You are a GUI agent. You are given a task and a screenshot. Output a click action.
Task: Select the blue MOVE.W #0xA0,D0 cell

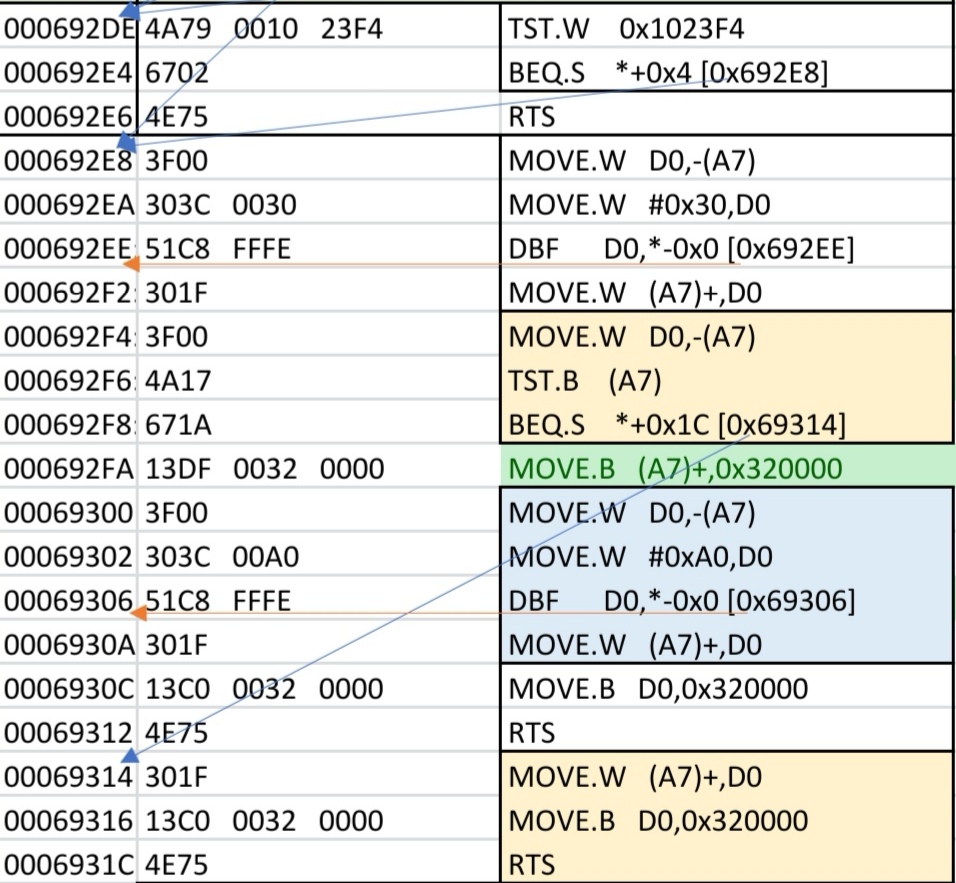[727, 557]
